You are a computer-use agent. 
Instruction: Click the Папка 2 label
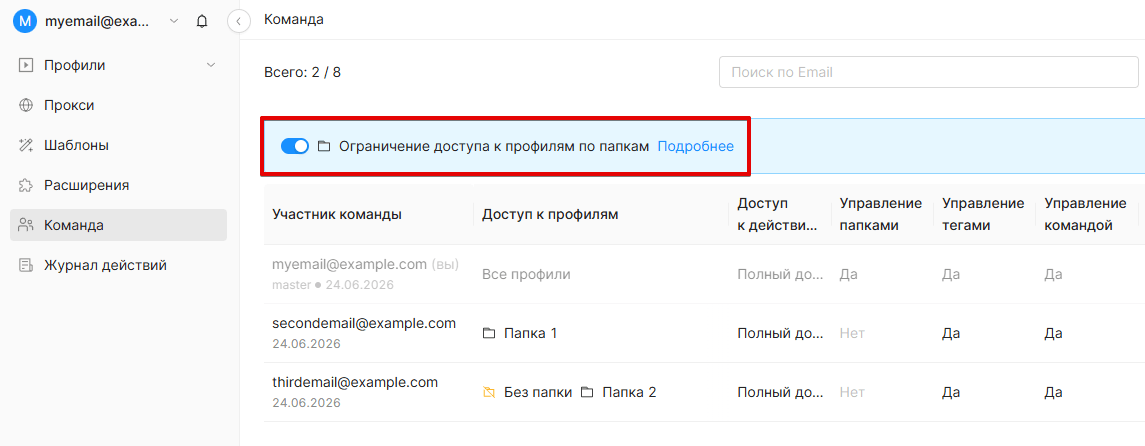pyautogui.click(x=629, y=393)
